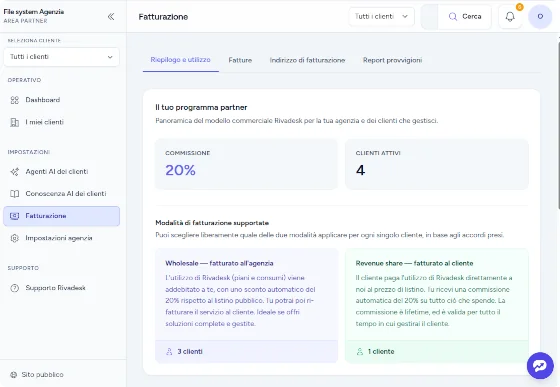560x387 pixels.
Task: Select the Wholesale fatturato all'agenzia card
Action: click(x=246, y=306)
